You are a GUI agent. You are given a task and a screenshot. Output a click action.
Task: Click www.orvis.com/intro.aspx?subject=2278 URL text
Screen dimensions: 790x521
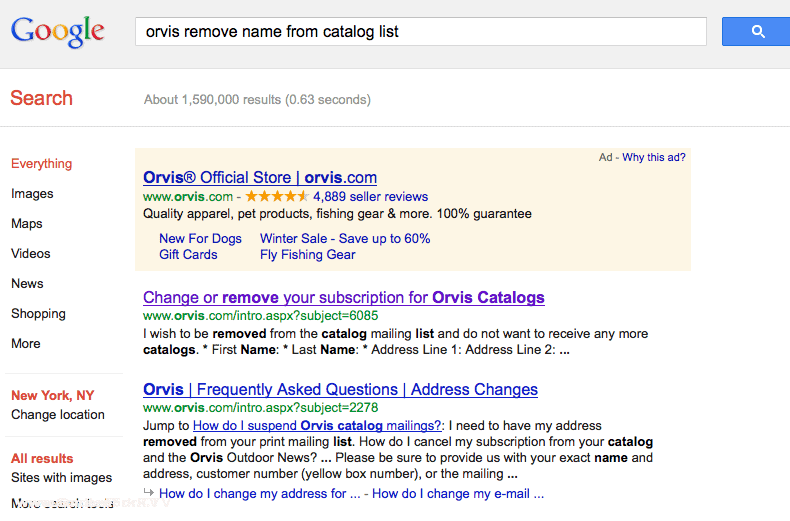point(260,408)
